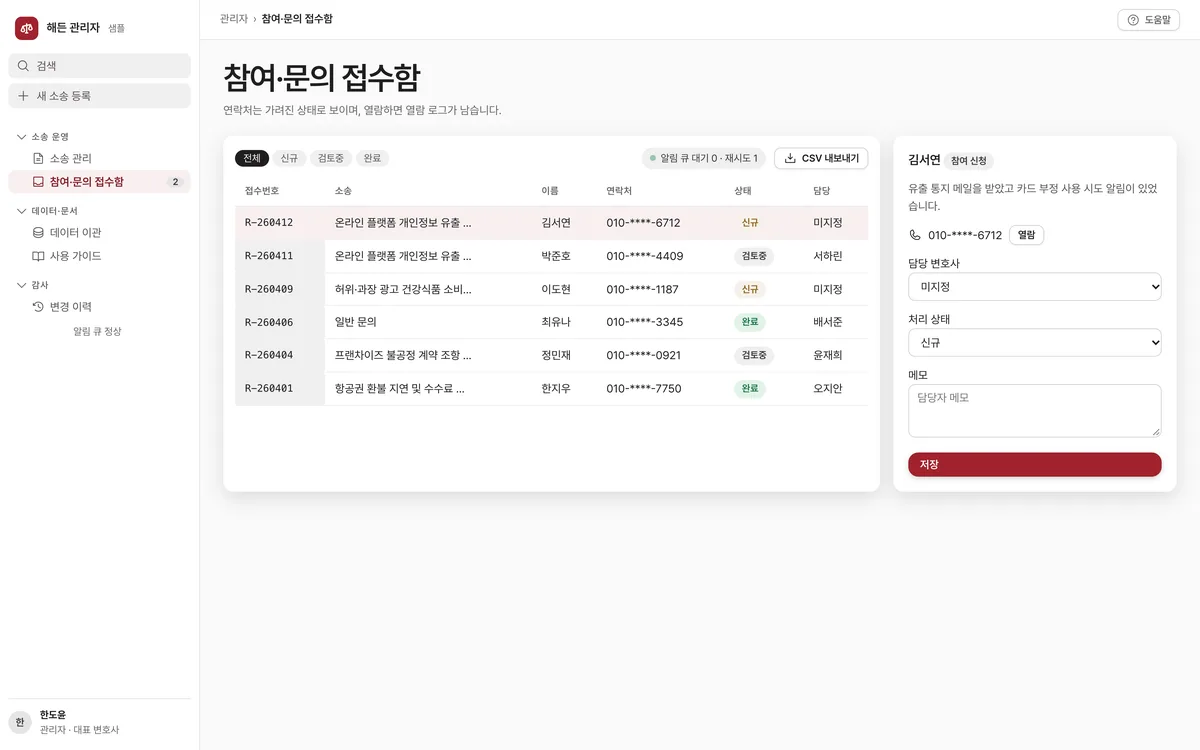Click the 한 avatar at the bottom left
This screenshot has width=1200, height=750.
[20, 722]
